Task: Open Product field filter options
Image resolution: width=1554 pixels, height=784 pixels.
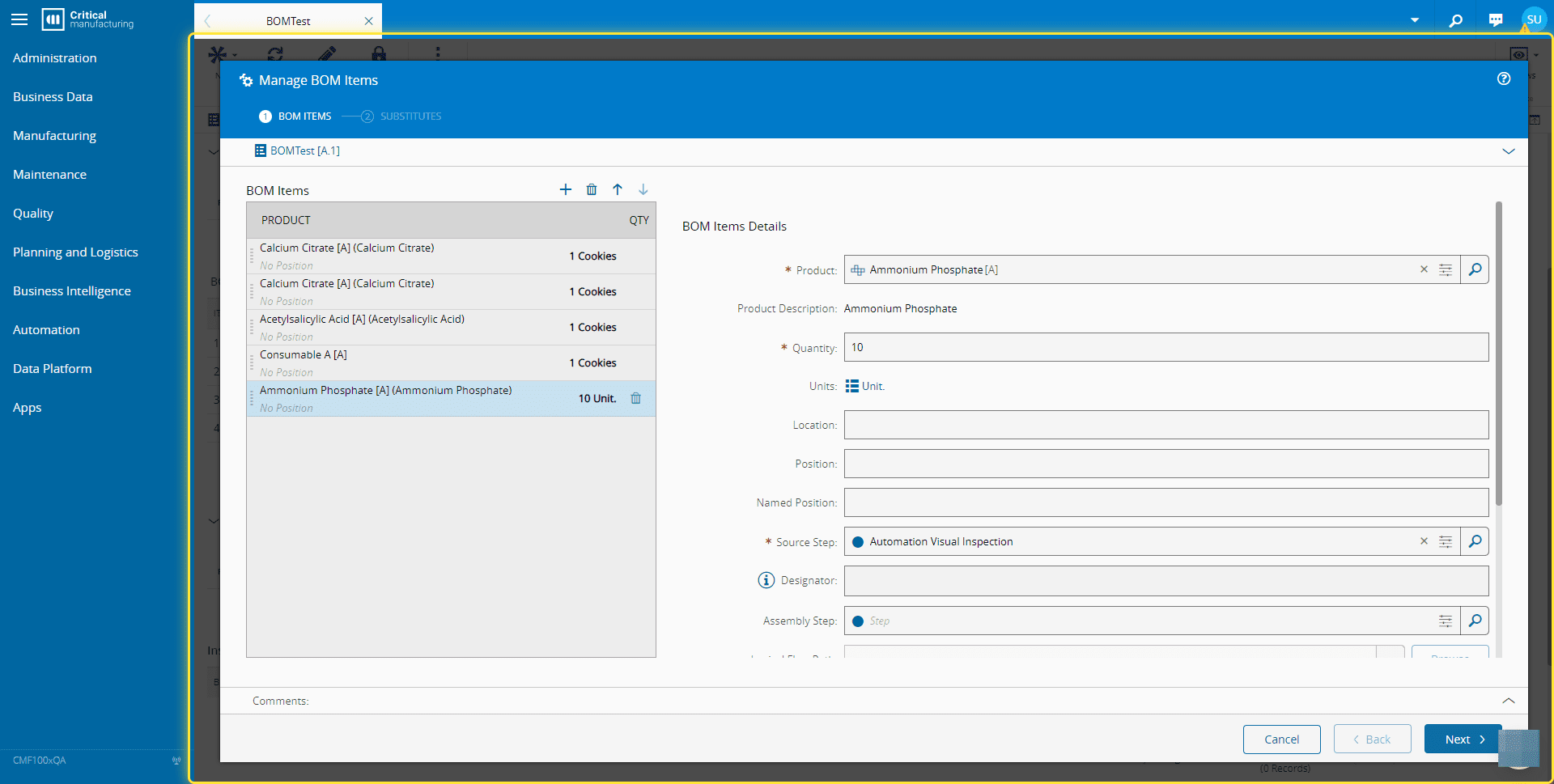Action: tap(1446, 269)
